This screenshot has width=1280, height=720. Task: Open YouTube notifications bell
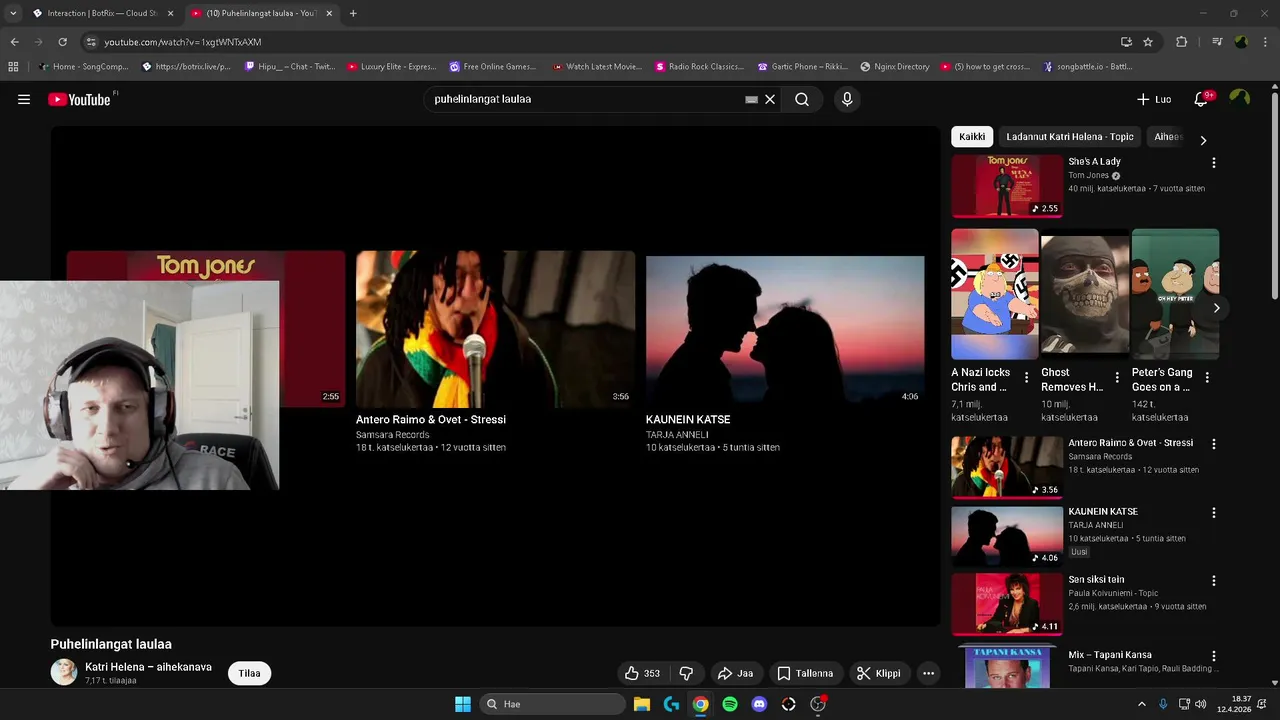coord(1202,99)
